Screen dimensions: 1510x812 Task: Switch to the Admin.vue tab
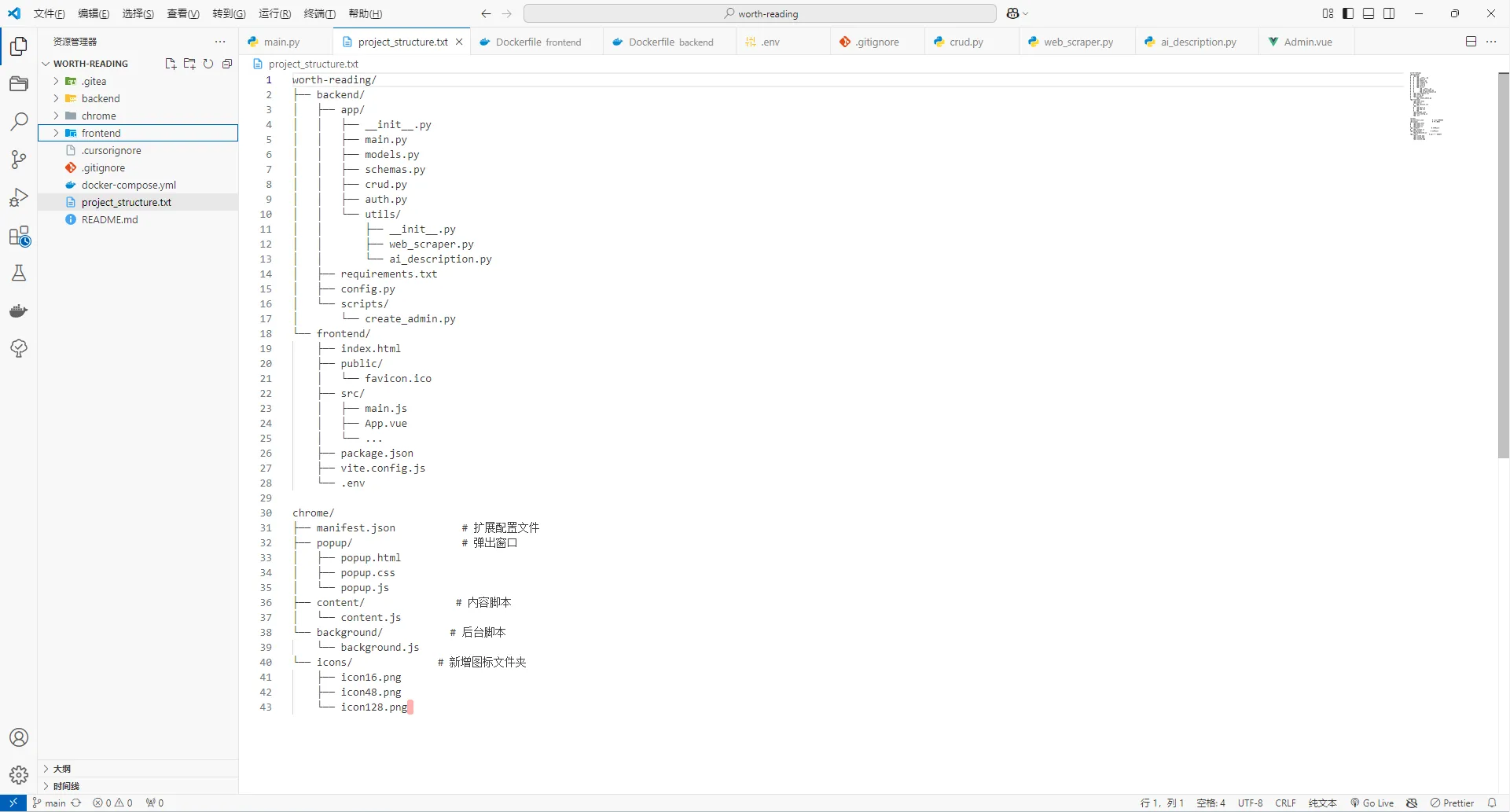(x=1306, y=42)
